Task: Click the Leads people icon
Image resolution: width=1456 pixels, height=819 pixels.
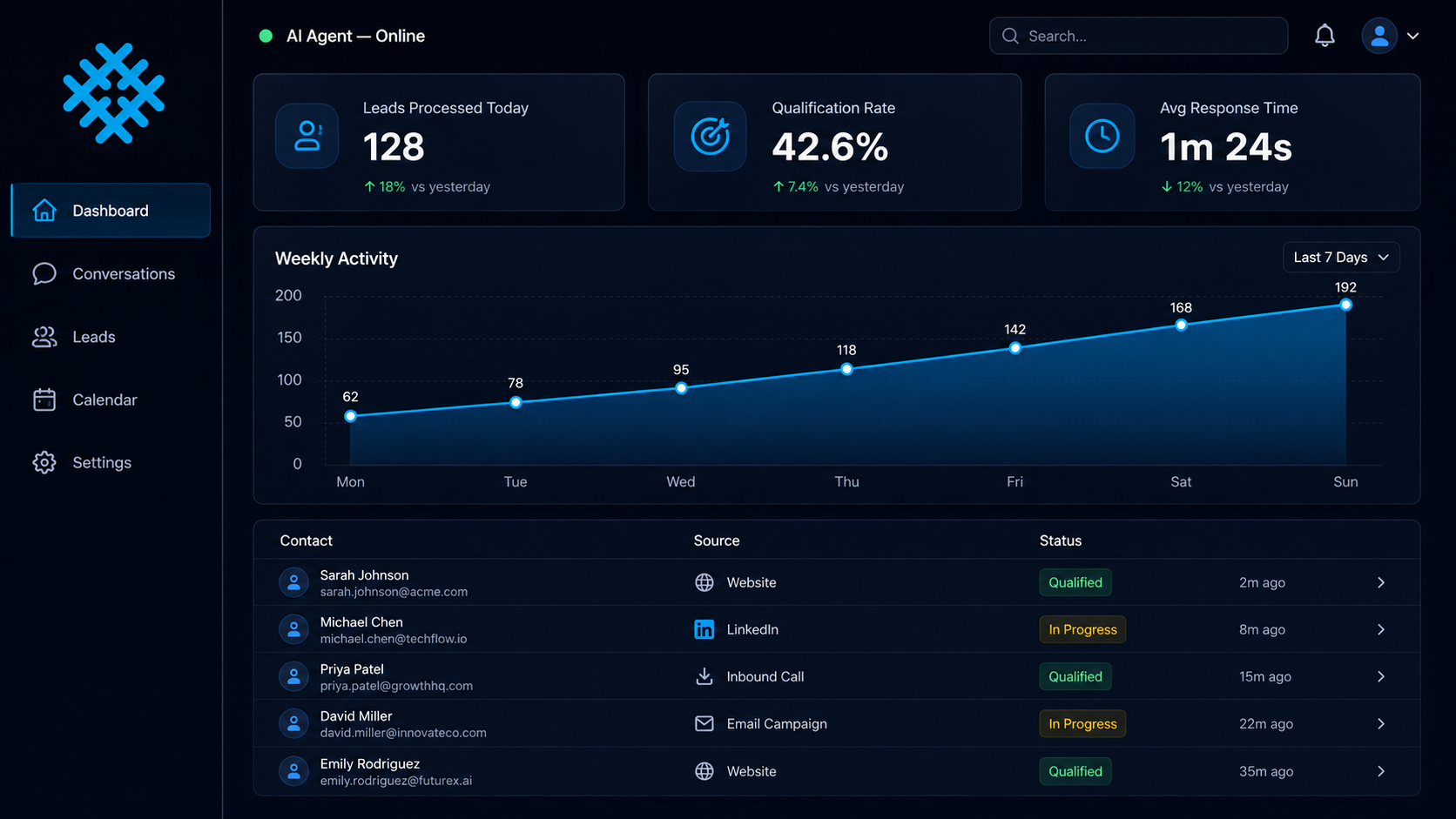Action: (44, 337)
